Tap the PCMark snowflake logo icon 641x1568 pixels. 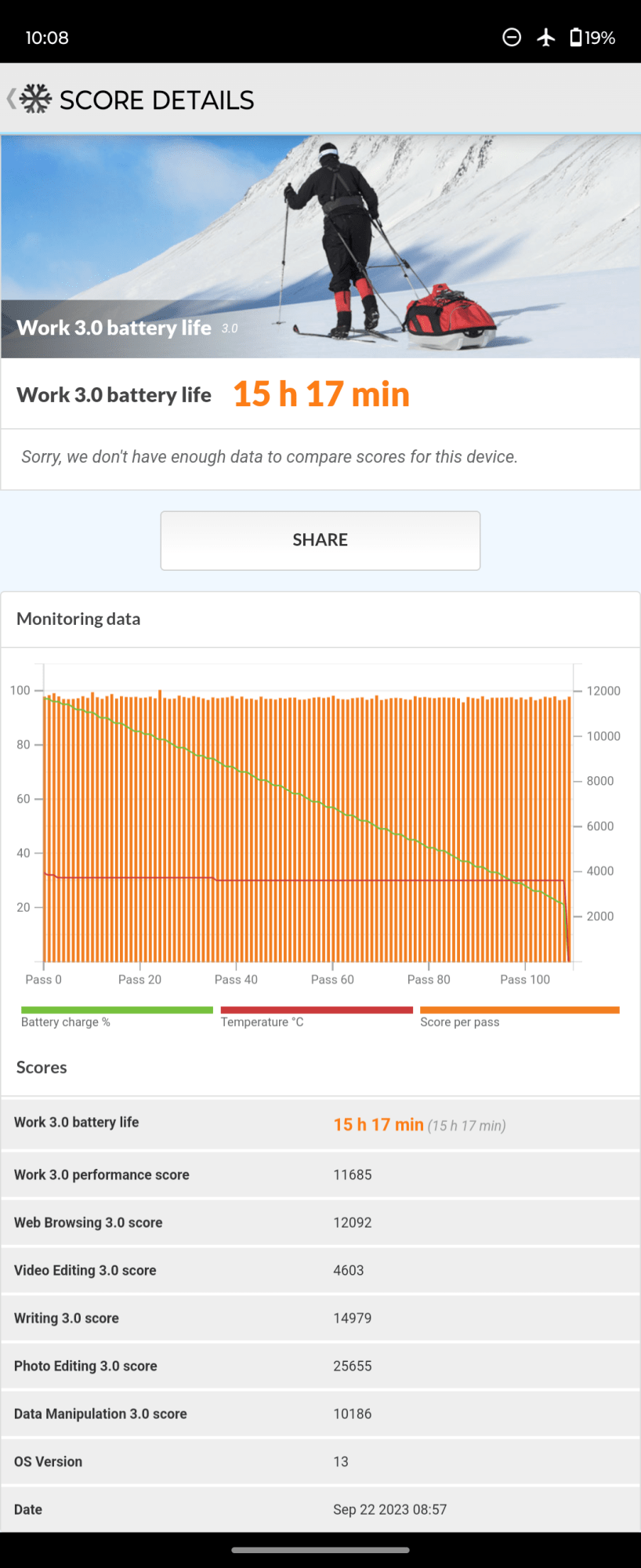tap(36, 100)
